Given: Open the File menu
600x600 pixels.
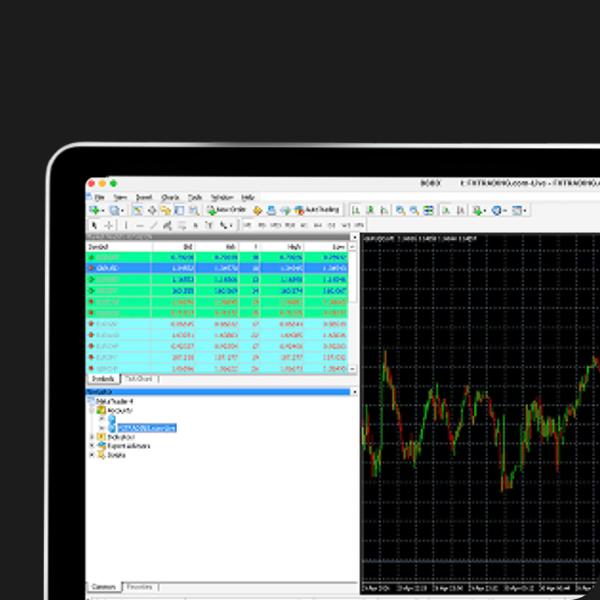Looking at the screenshot, I should (99, 197).
